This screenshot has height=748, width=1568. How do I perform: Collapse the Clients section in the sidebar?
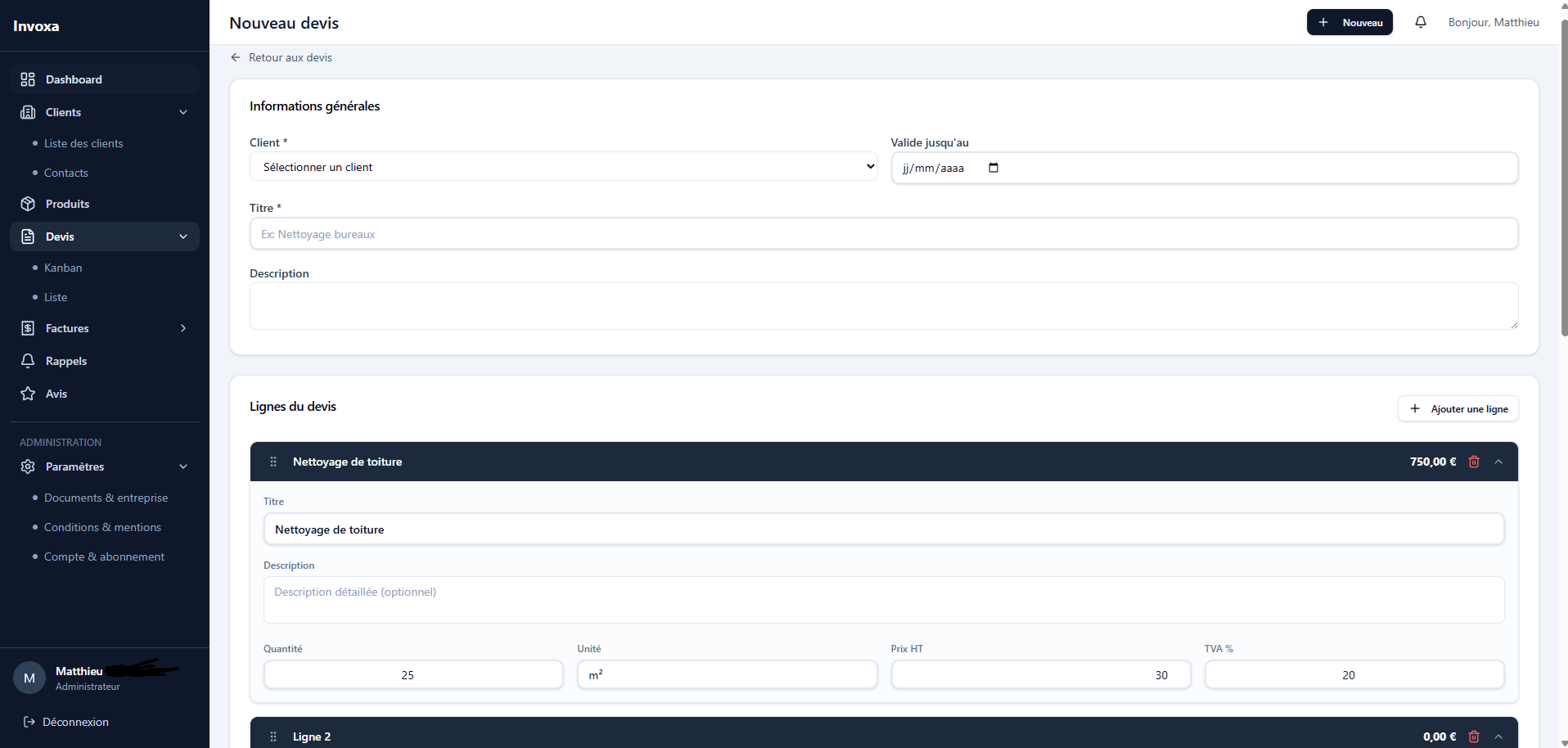(183, 112)
